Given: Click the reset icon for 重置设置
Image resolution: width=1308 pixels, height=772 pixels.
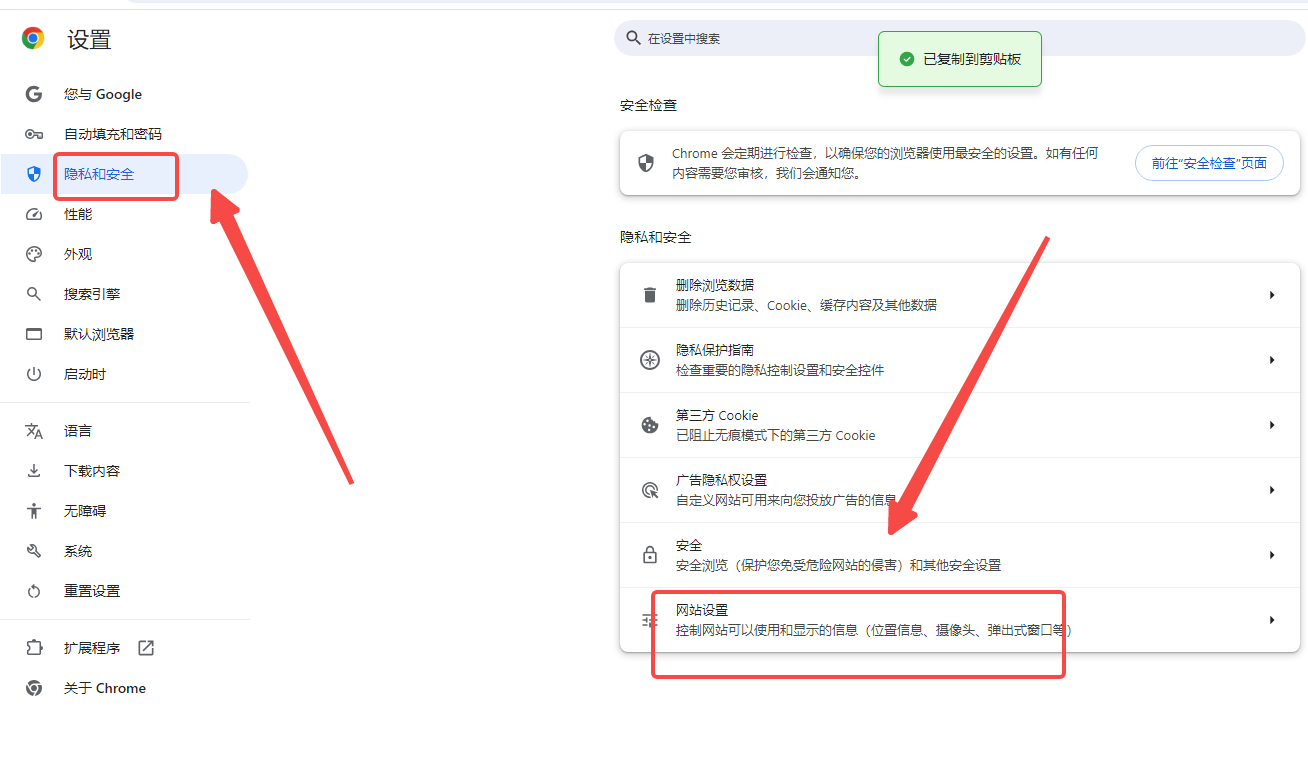Looking at the screenshot, I should click(34, 591).
